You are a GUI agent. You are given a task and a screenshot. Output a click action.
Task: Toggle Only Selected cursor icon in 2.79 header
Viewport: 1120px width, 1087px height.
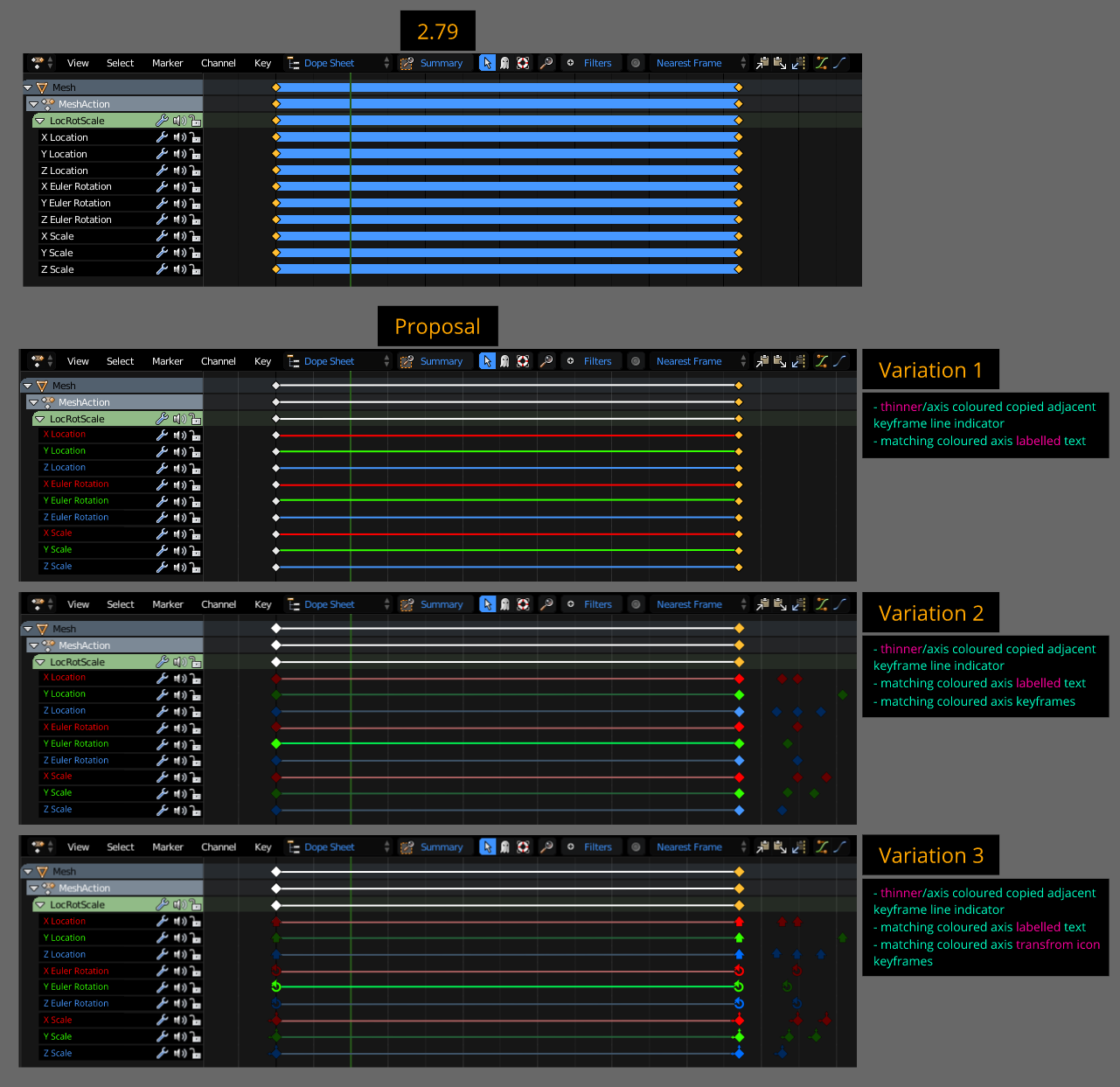pos(487,63)
